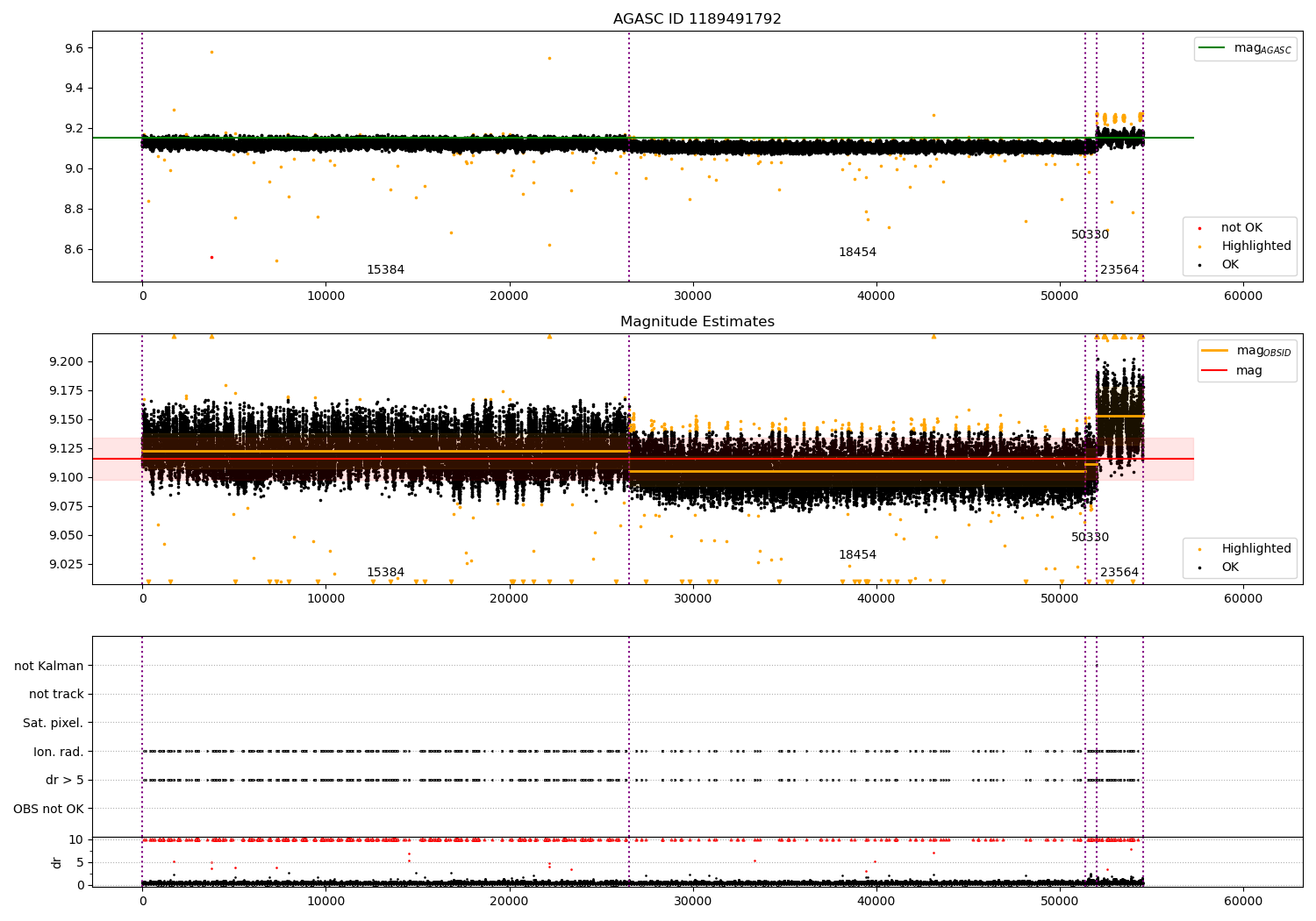Pick 'OK' in the Magnitude Estimates legend
Viewport: 1316px width, 921px height.
point(1230,568)
